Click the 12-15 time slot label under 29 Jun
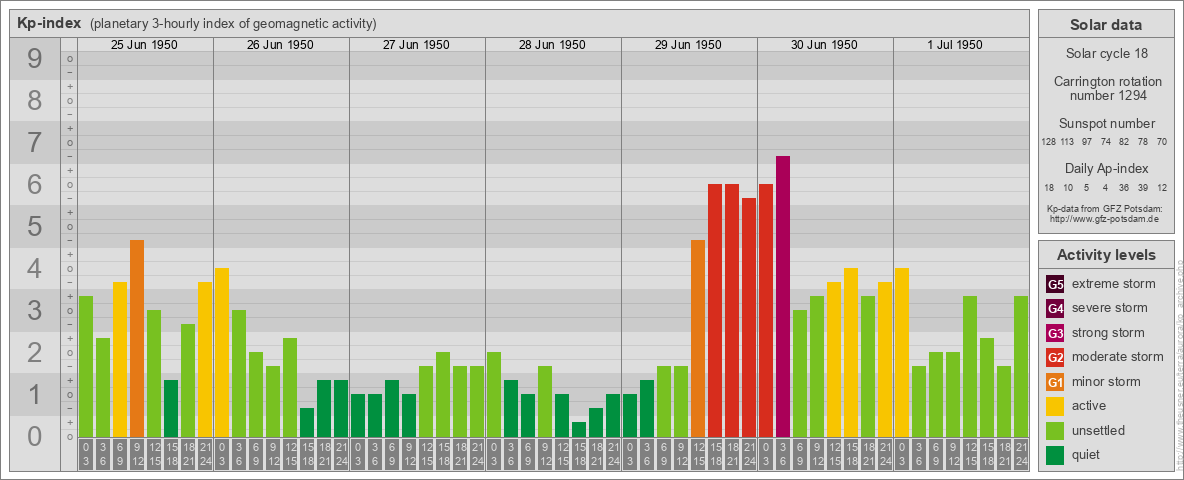The image size is (1184, 480). point(698,455)
